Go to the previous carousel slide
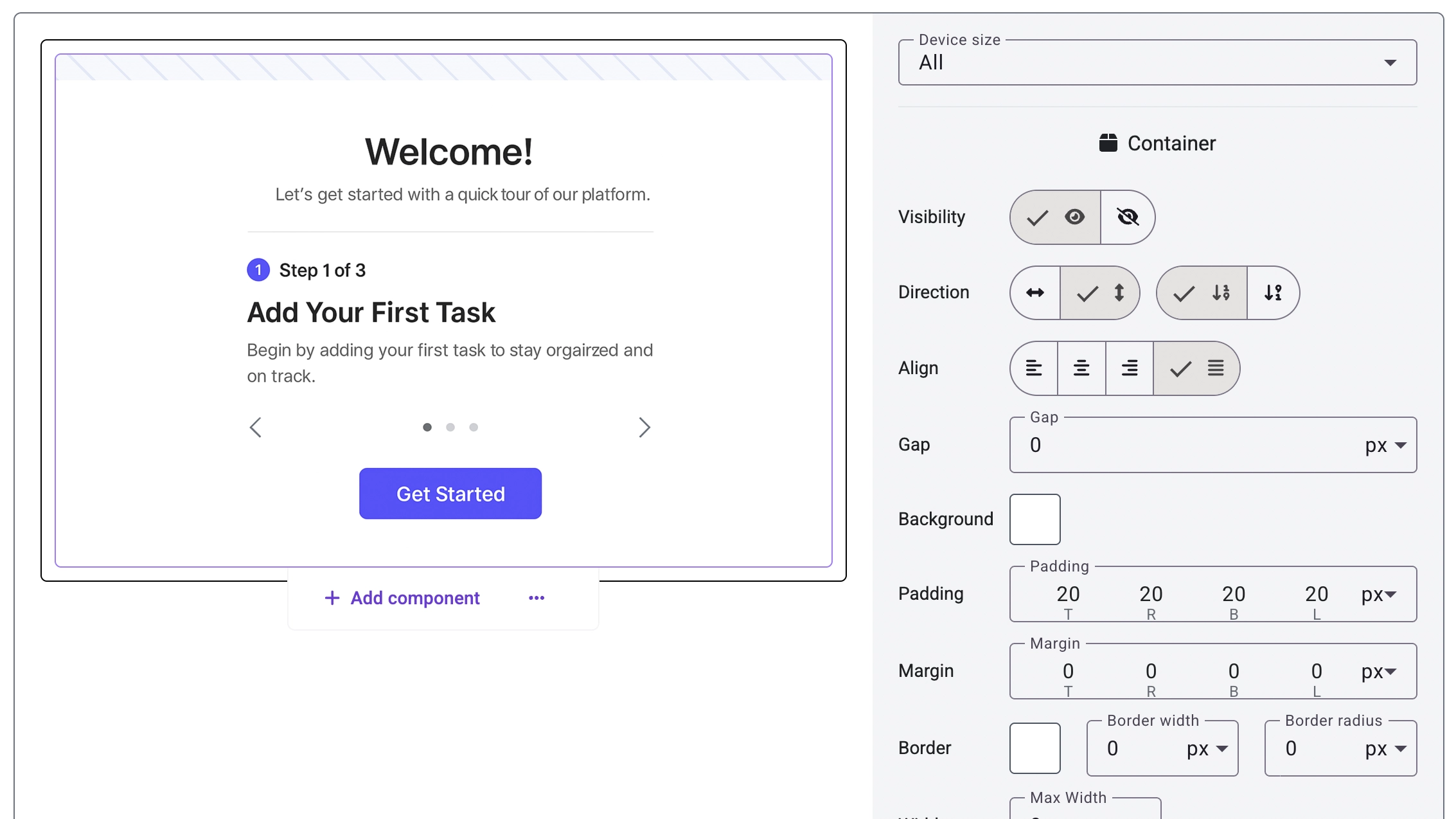The image size is (1456, 819). 255,427
